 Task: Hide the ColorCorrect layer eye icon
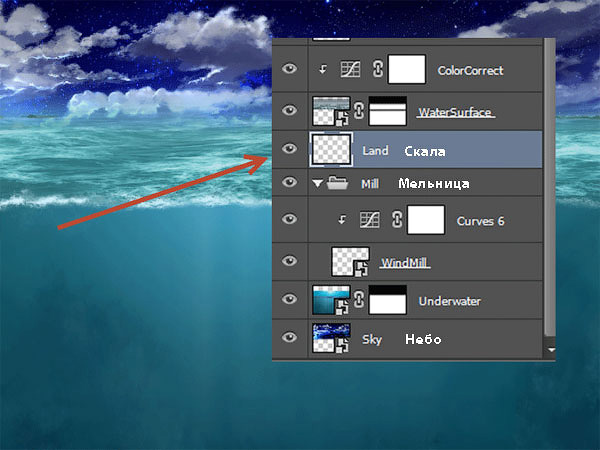tap(290, 69)
